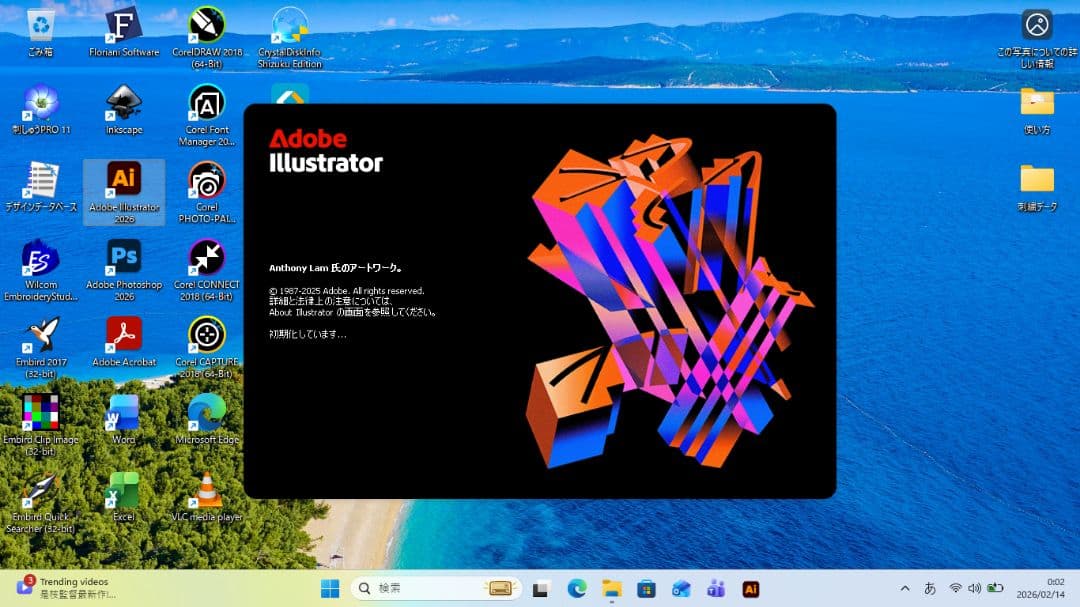Select the Inkscape desktop shortcut
The width and height of the screenshot is (1080, 607).
click(x=124, y=103)
